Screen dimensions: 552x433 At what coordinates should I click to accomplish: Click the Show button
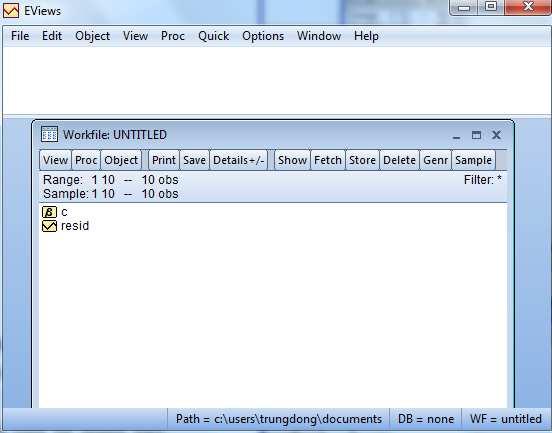[292, 160]
